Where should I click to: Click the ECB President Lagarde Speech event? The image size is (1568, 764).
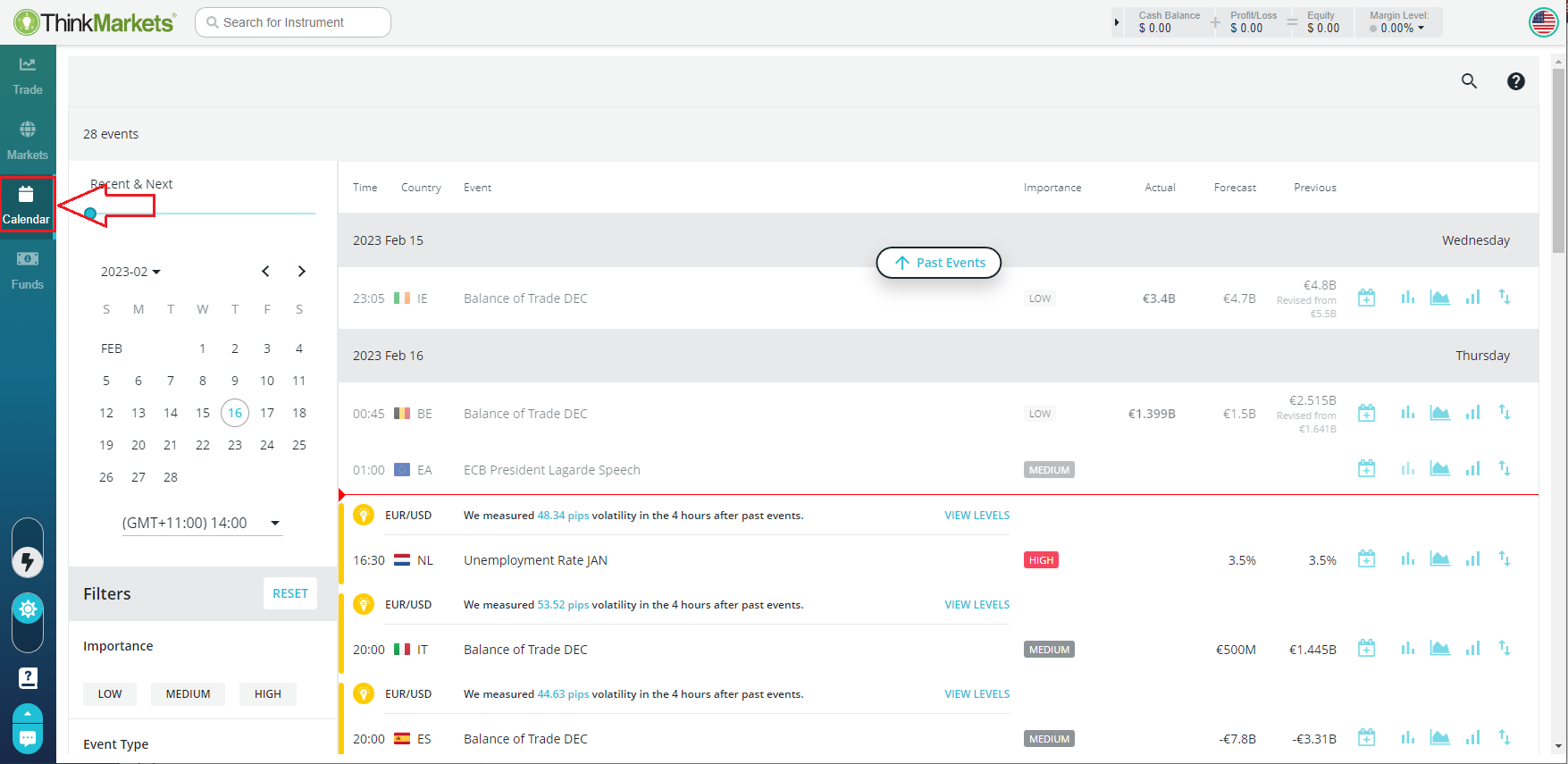click(551, 470)
